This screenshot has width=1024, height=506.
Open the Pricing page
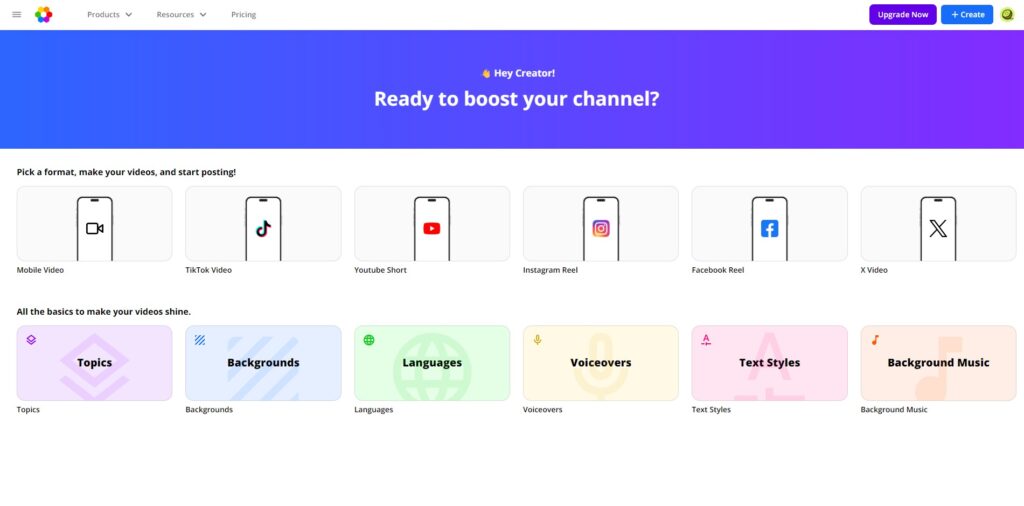pyautogui.click(x=244, y=14)
